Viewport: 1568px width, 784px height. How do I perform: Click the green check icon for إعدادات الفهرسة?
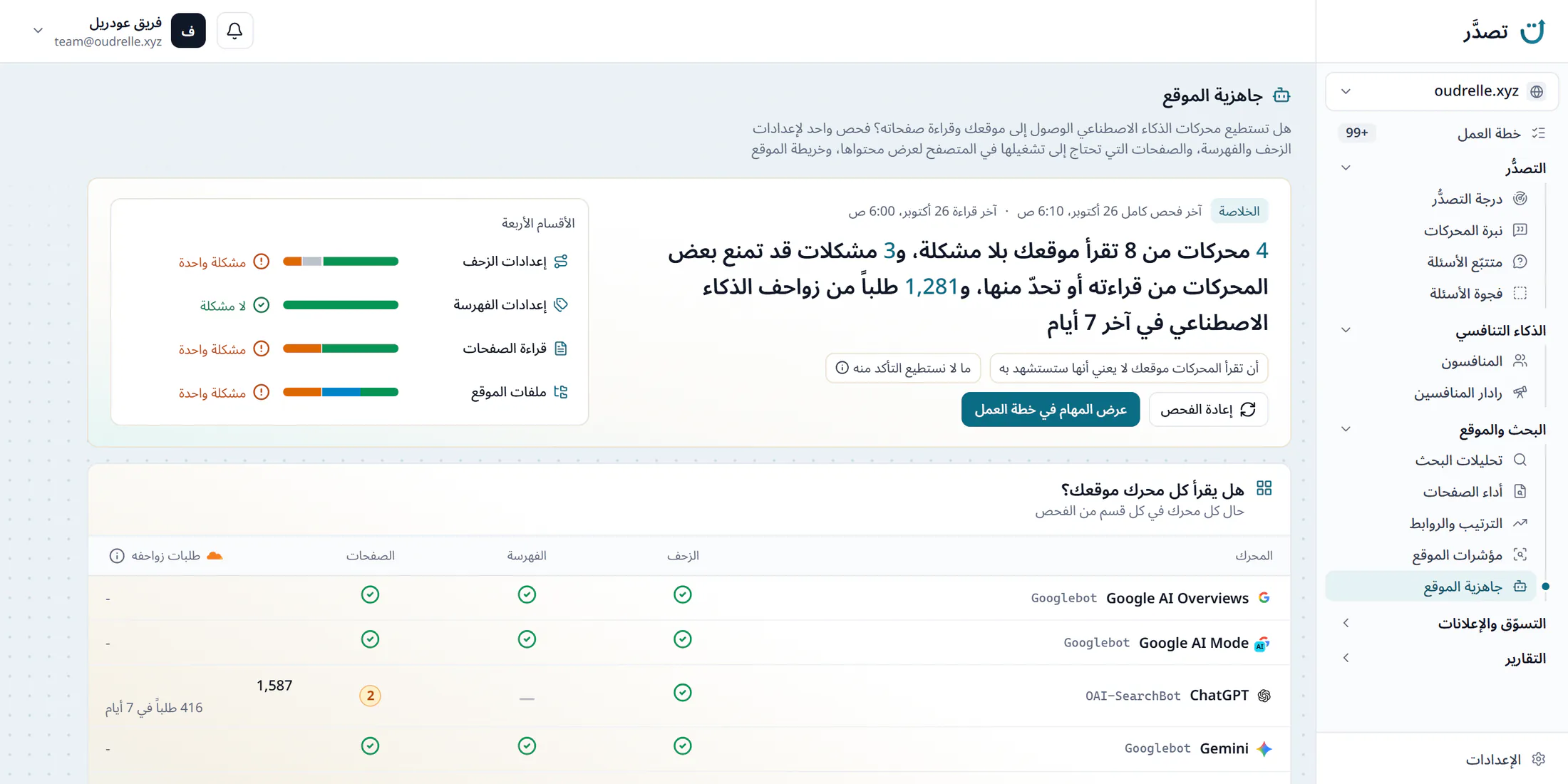tap(262, 305)
